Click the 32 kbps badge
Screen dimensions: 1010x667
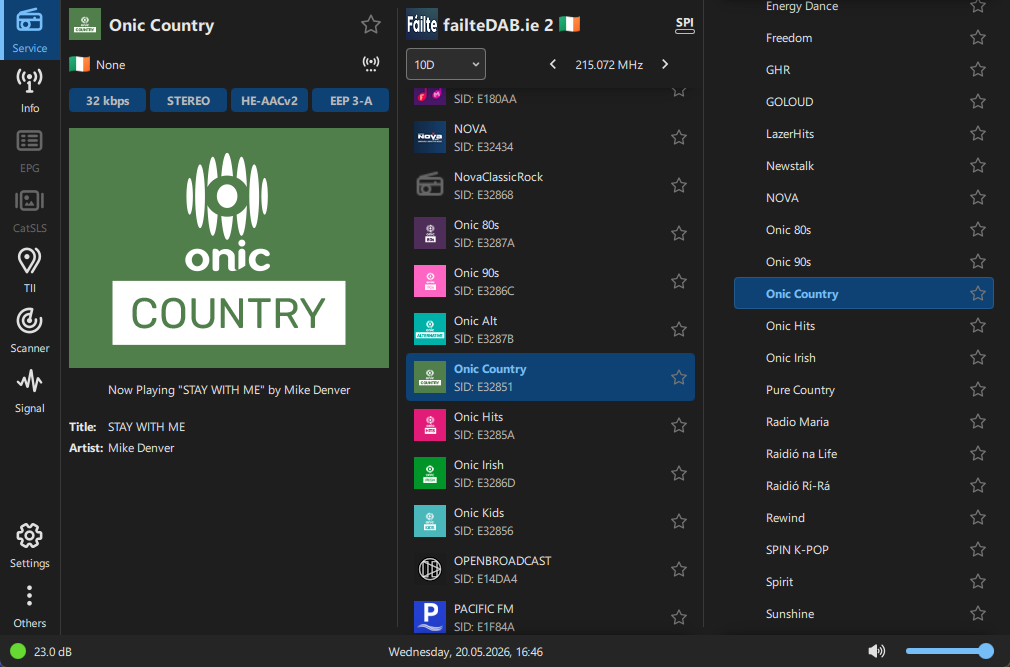(x=108, y=100)
